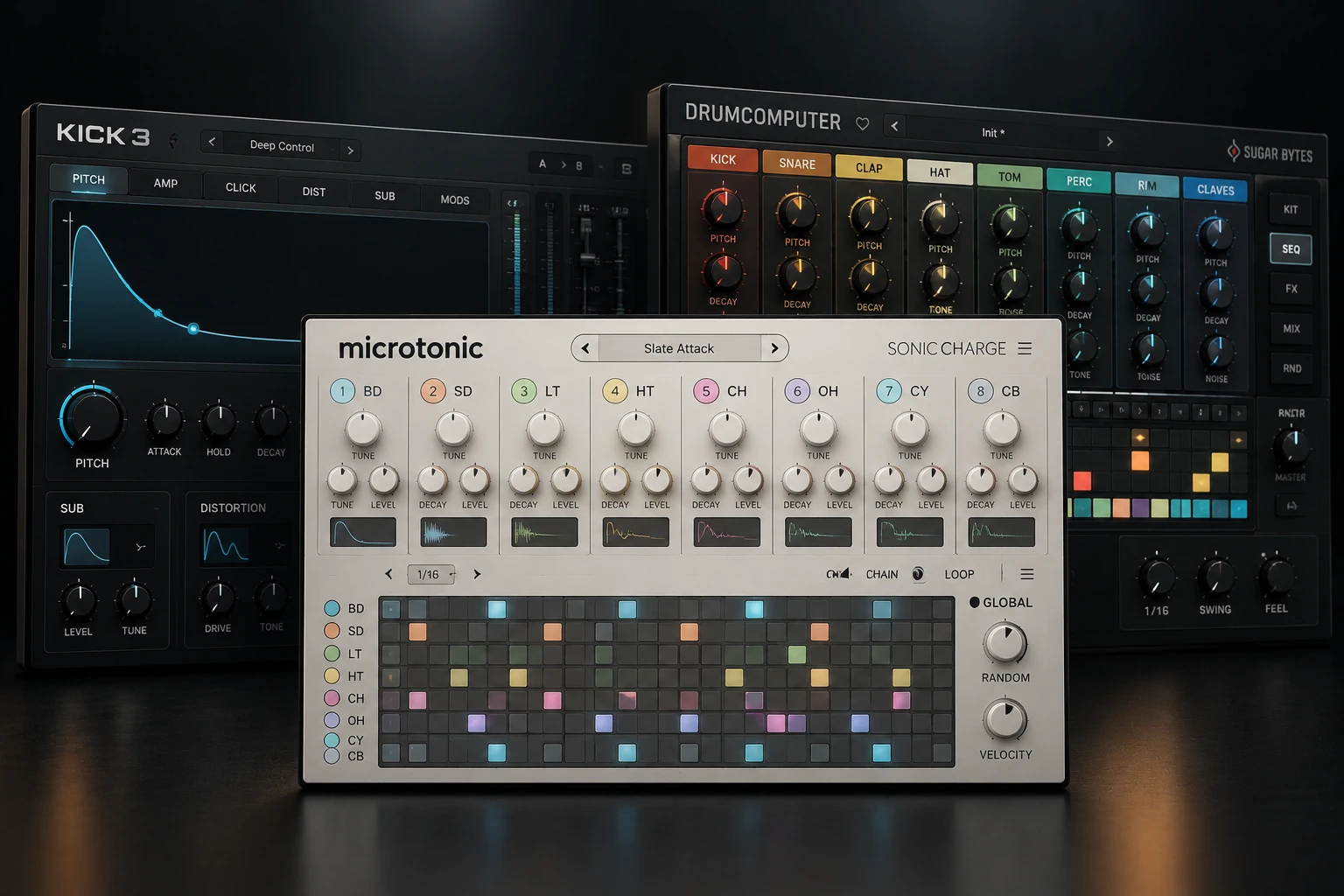Open the BD waveform display in Microtonic

[x=363, y=532]
